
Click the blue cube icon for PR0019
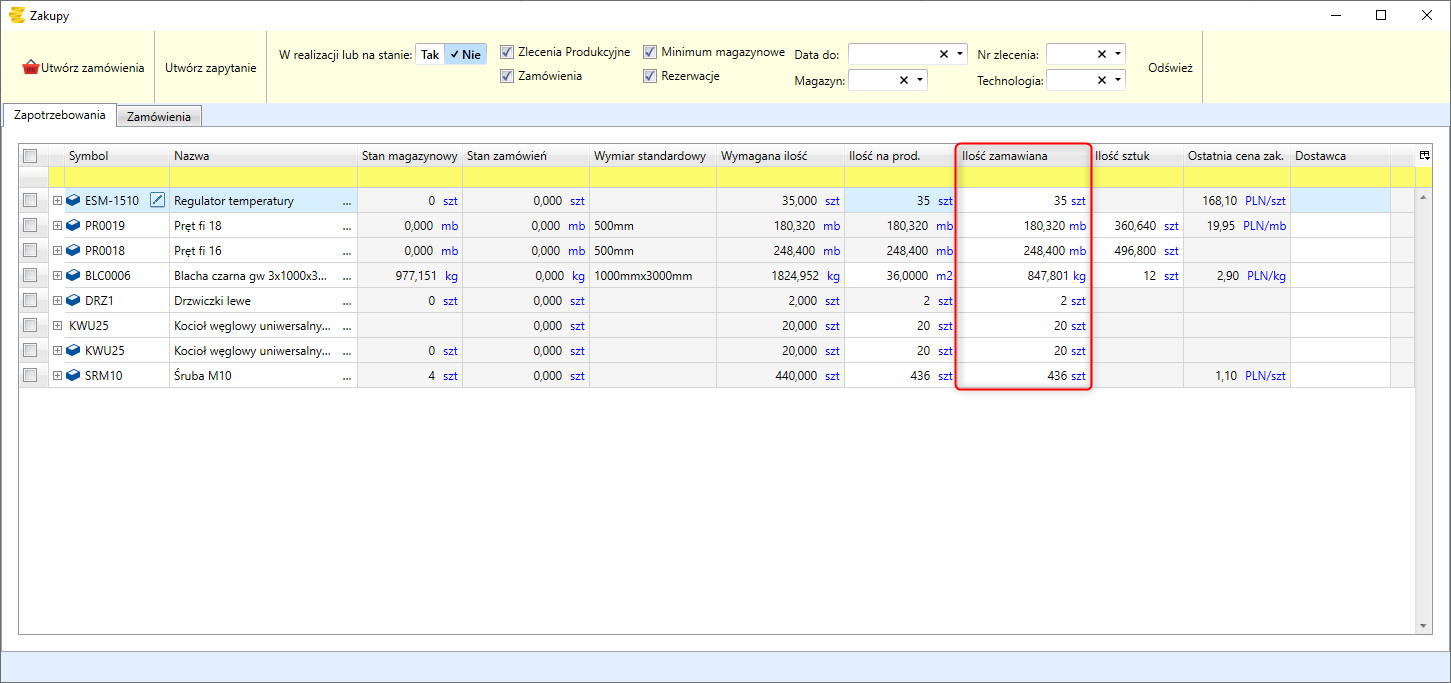pyautogui.click(x=73, y=225)
